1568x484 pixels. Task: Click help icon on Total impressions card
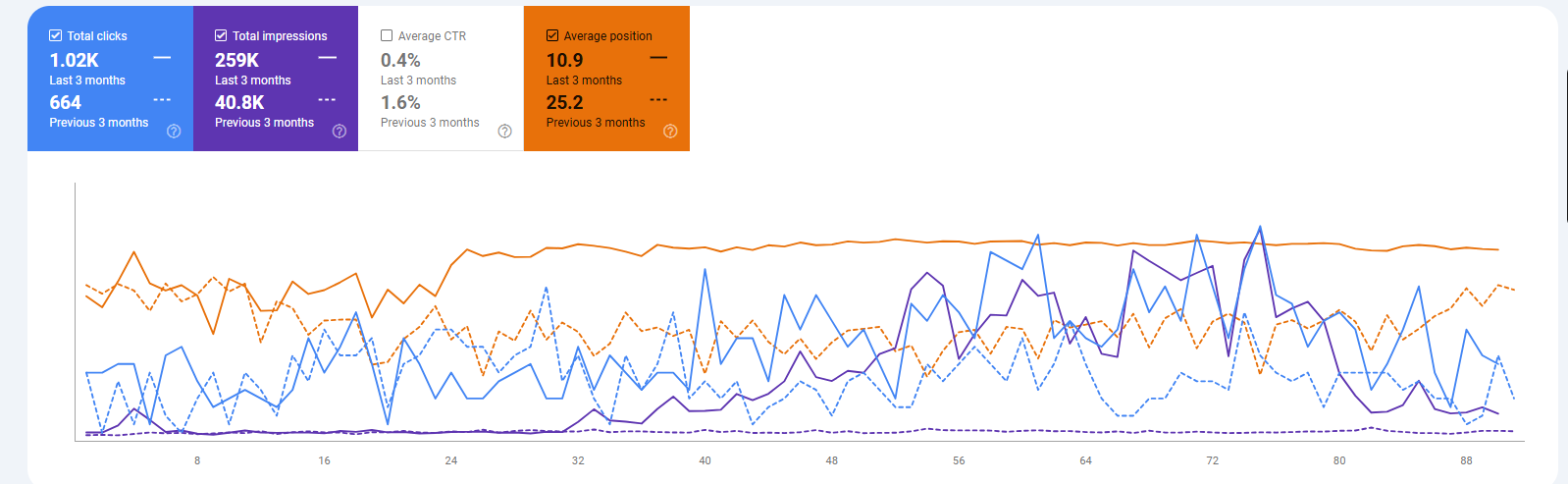click(x=340, y=132)
